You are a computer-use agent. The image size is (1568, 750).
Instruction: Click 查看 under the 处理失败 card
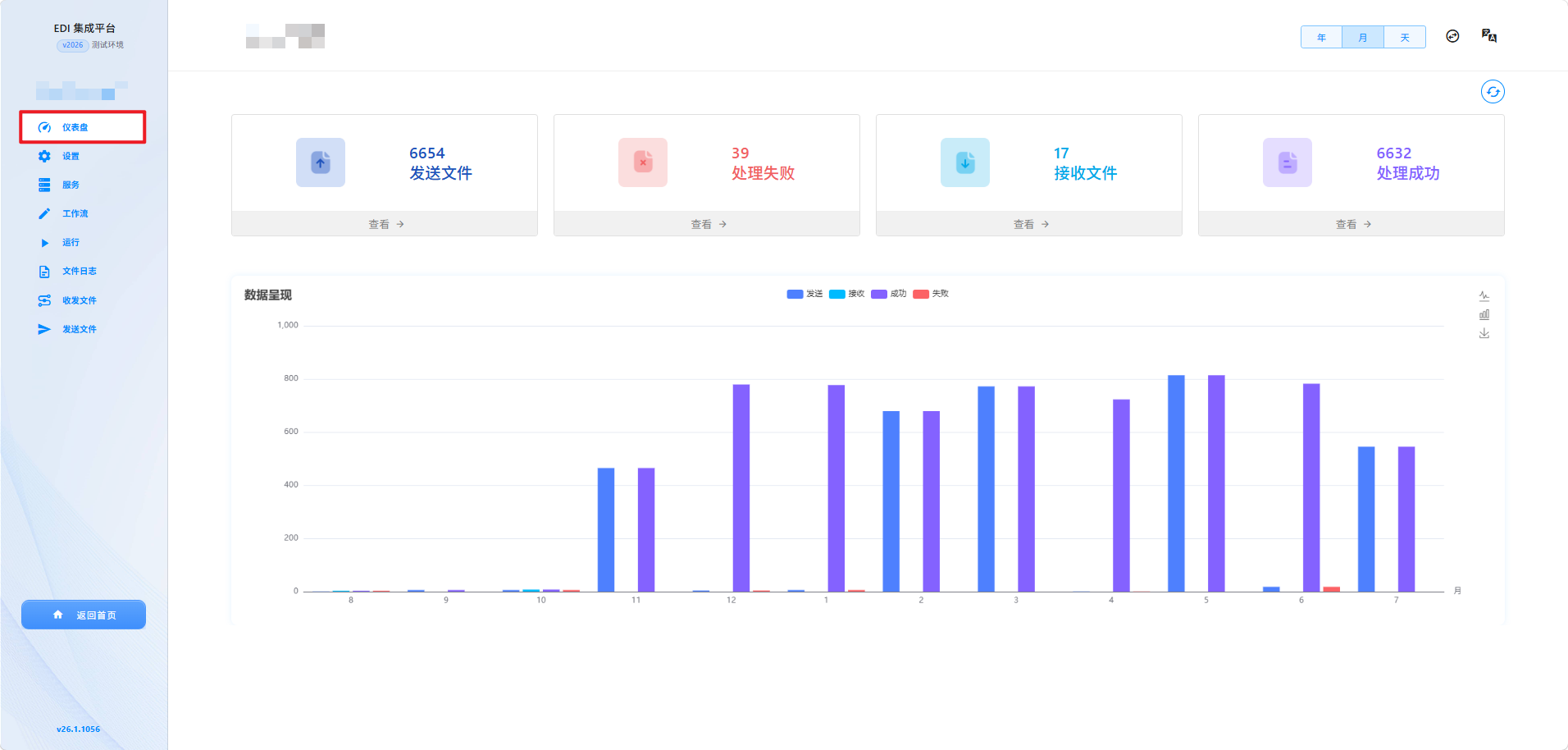[708, 224]
